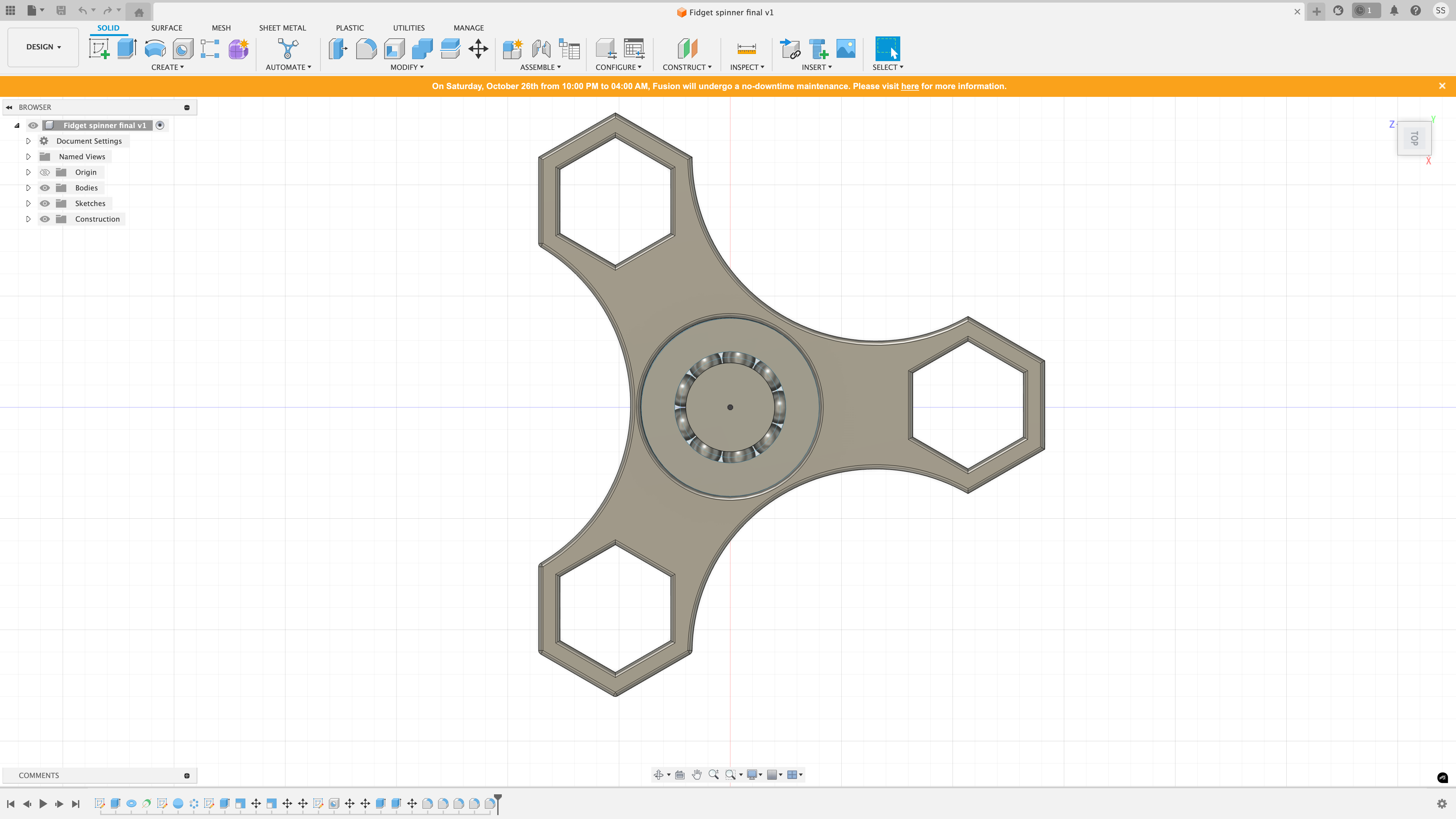This screenshot has width=1456, height=819.
Task: Open the DESIGN workspace dropdown
Action: (43, 47)
